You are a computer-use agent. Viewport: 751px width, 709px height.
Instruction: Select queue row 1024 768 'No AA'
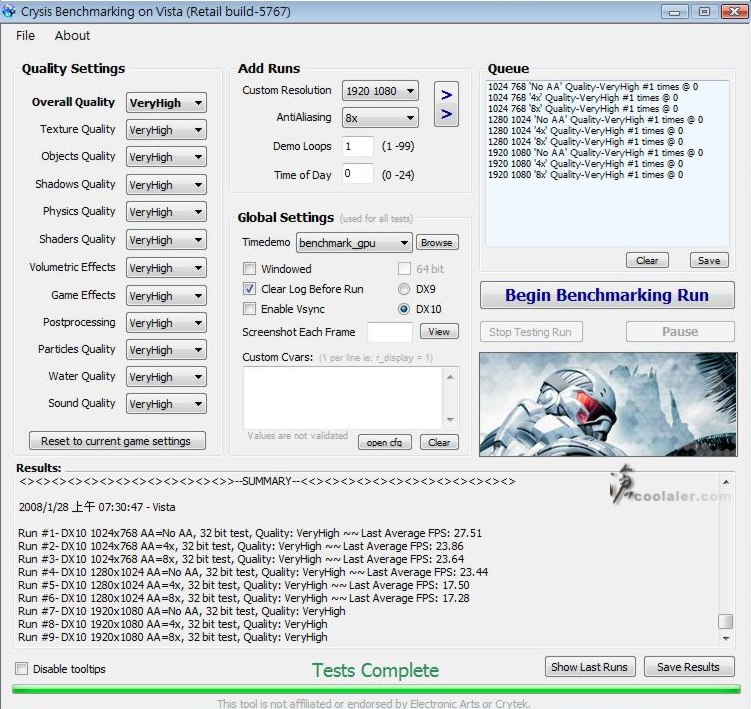[593, 87]
